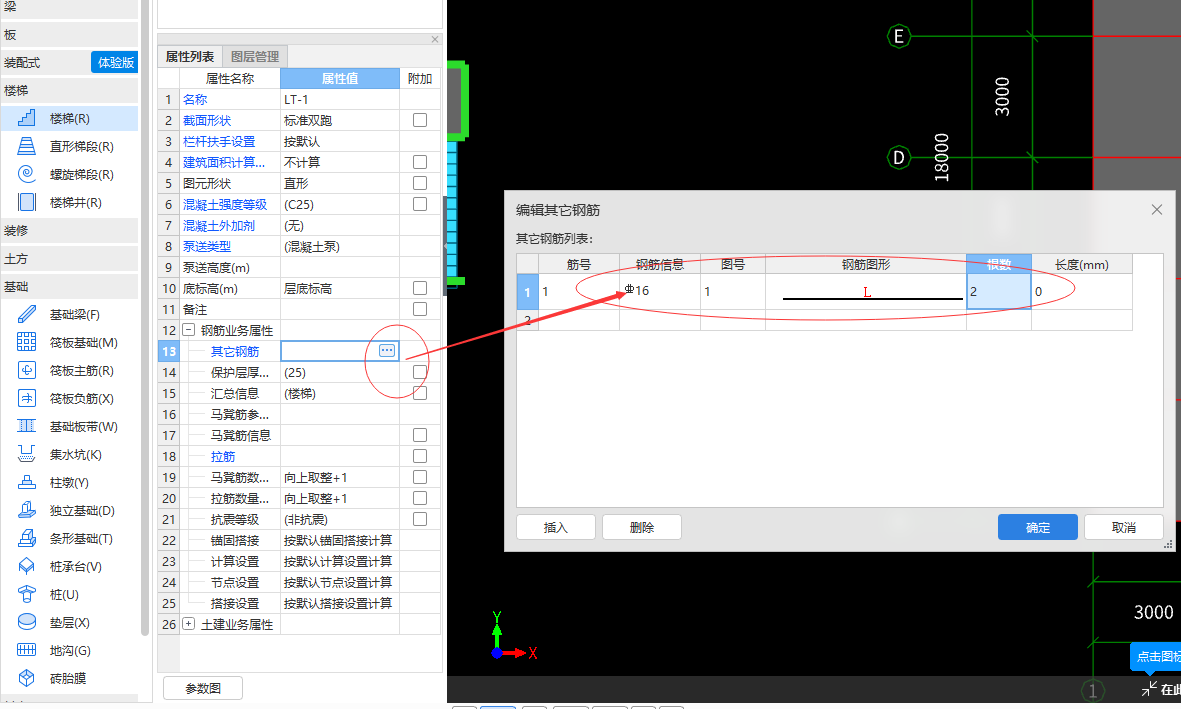Switch to the 图层管理 tab
Viewport: 1181px width, 709px height.
(x=255, y=57)
